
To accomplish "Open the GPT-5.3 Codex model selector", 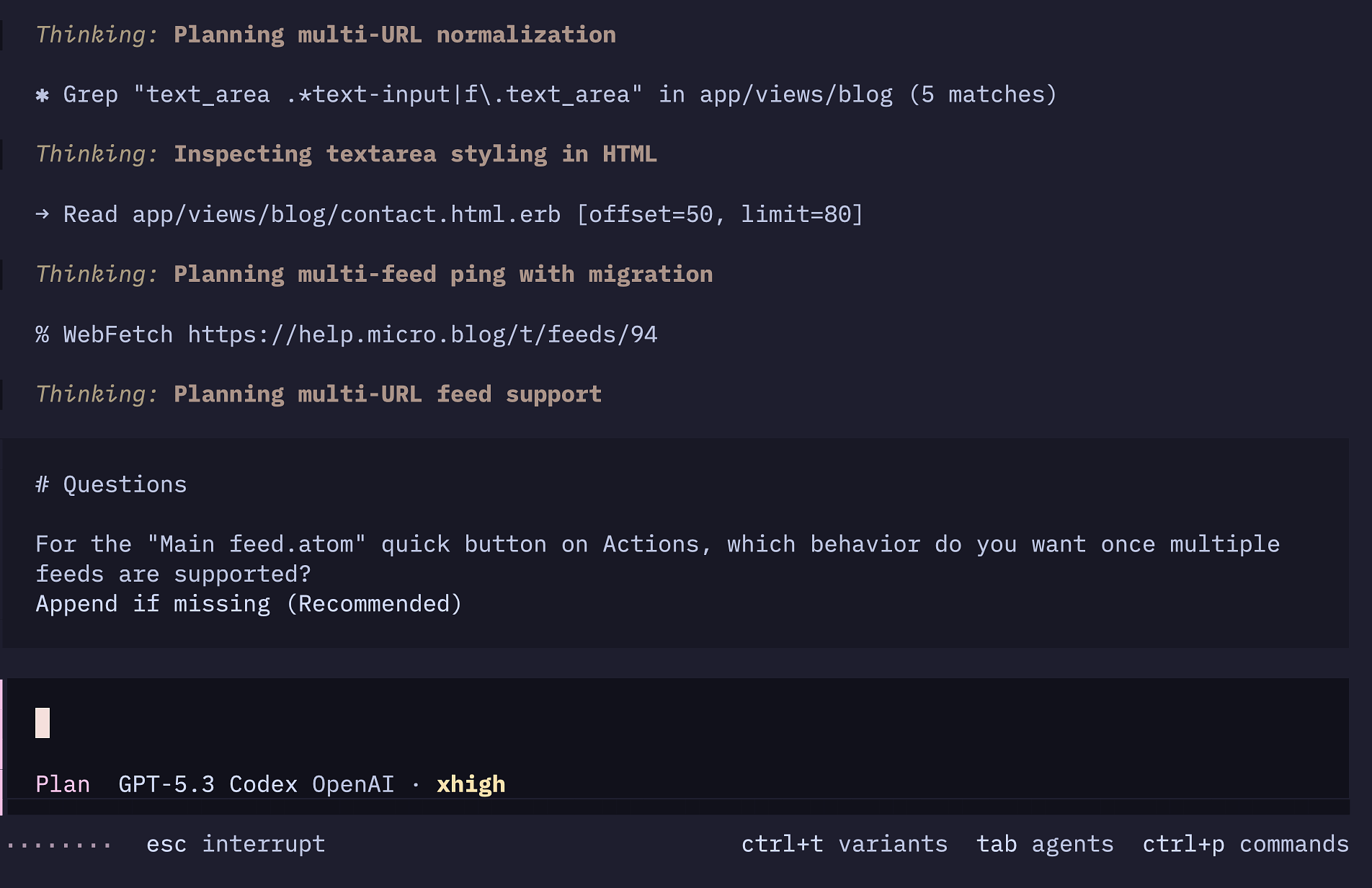I will [x=256, y=784].
